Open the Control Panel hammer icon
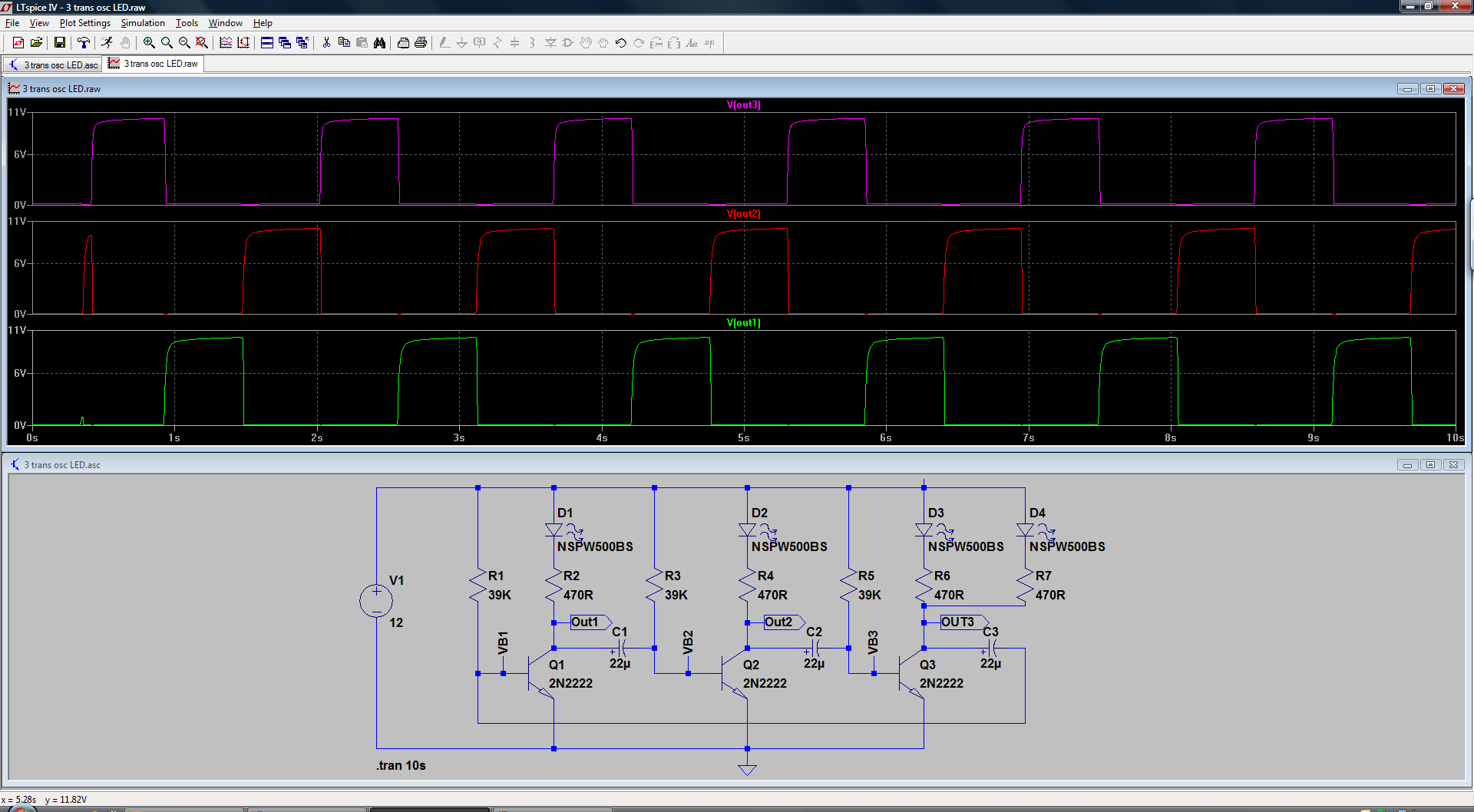This screenshot has height=812, width=1474. 83,43
